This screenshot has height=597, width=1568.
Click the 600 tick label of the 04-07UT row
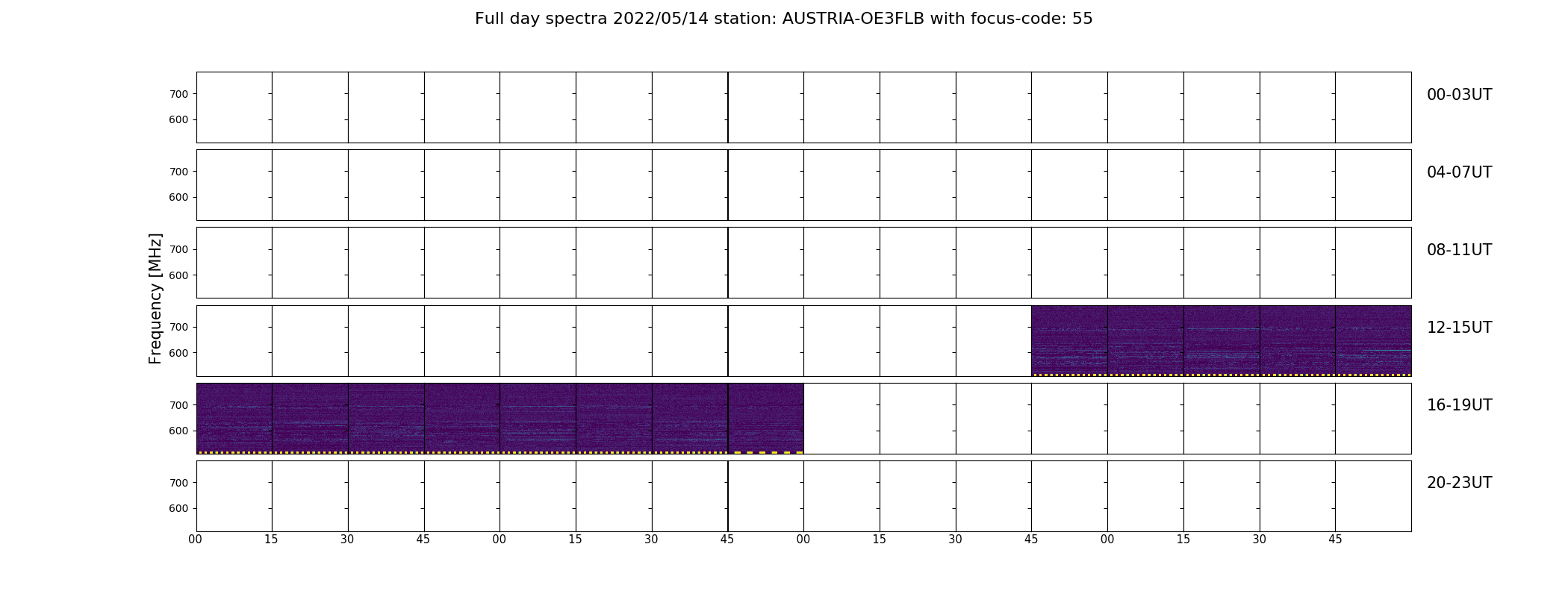pos(178,197)
